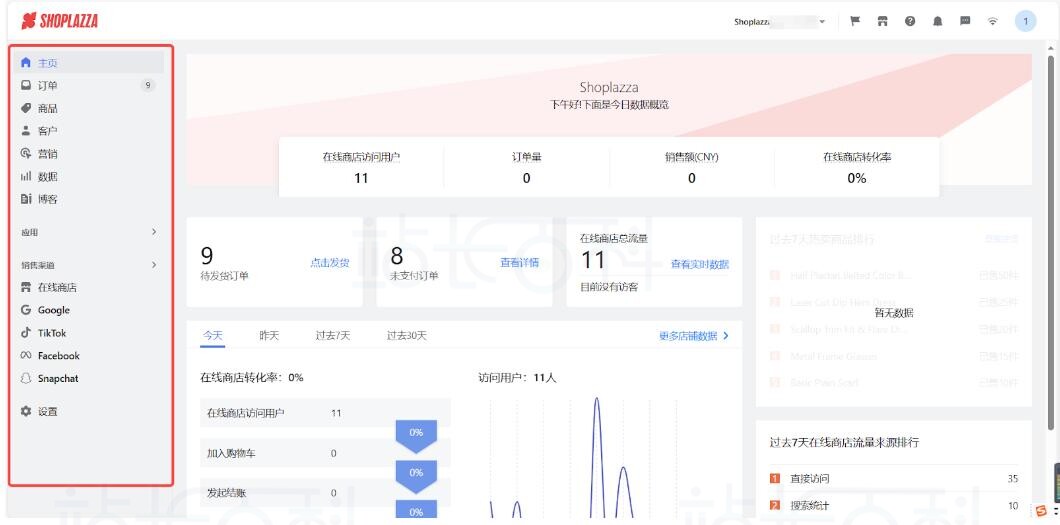Viewport: 1060px width, 525px height.
Task: Open the help question mark icon
Action: tap(910, 21)
